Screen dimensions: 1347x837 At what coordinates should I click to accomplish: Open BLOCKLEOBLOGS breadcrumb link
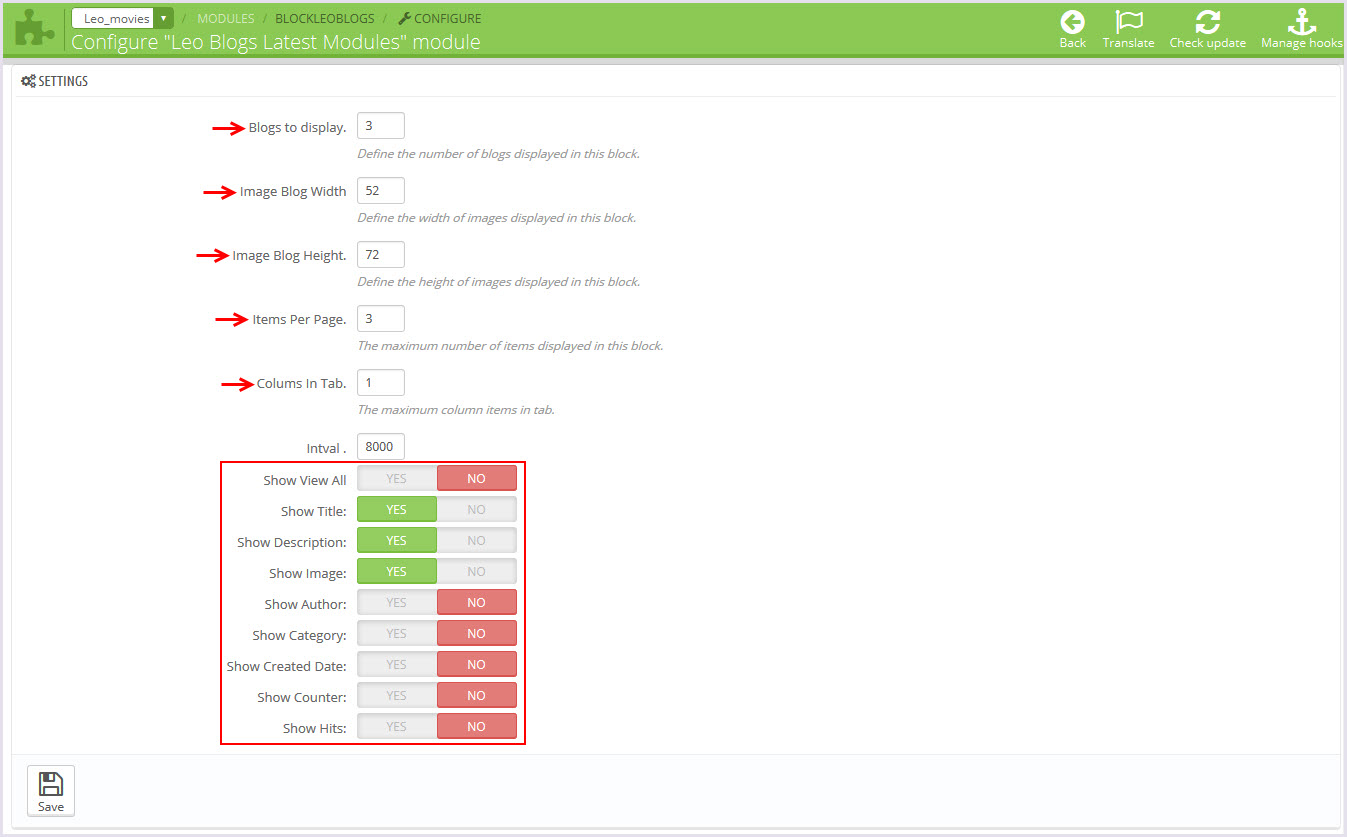[x=325, y=18]
